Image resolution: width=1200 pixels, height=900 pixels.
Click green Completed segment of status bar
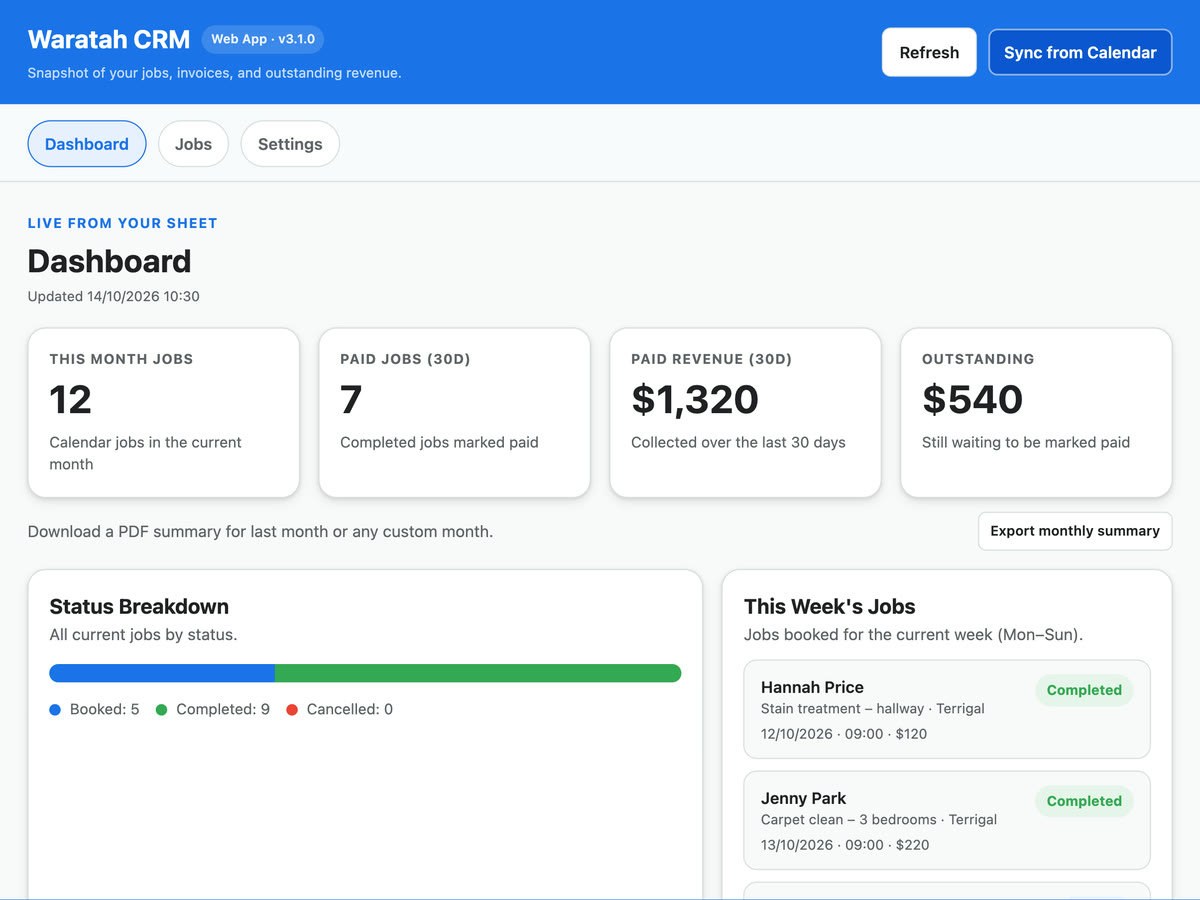pos(478,673)
